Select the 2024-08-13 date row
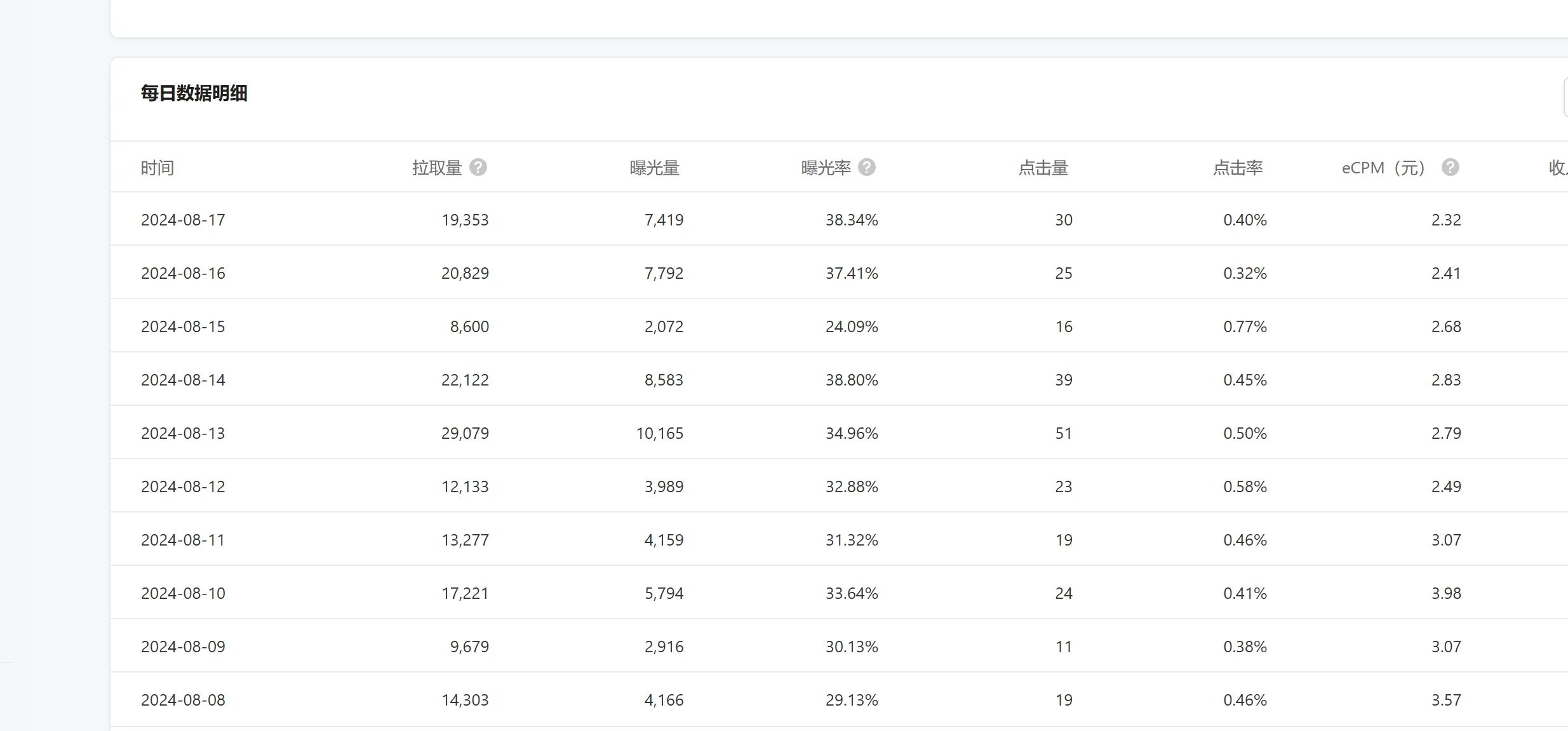Viewport: 1568px width, 731px height. [183, 433]
